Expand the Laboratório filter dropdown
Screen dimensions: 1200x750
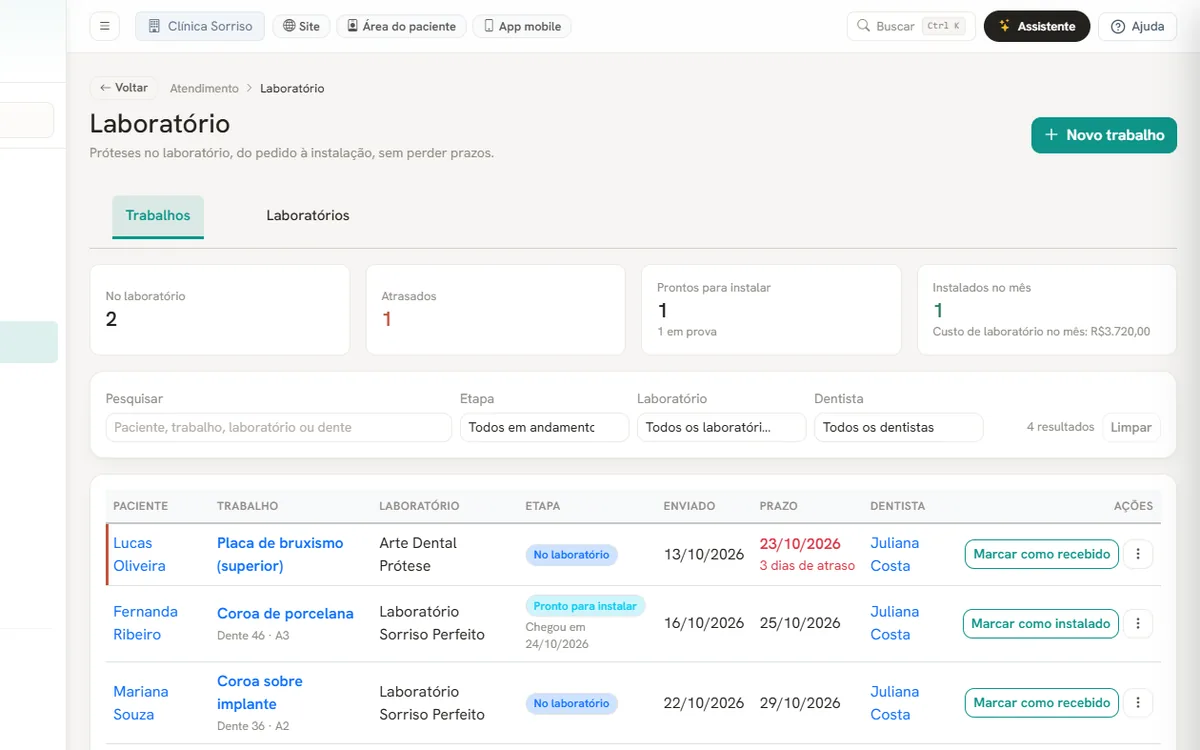[721, 427]
